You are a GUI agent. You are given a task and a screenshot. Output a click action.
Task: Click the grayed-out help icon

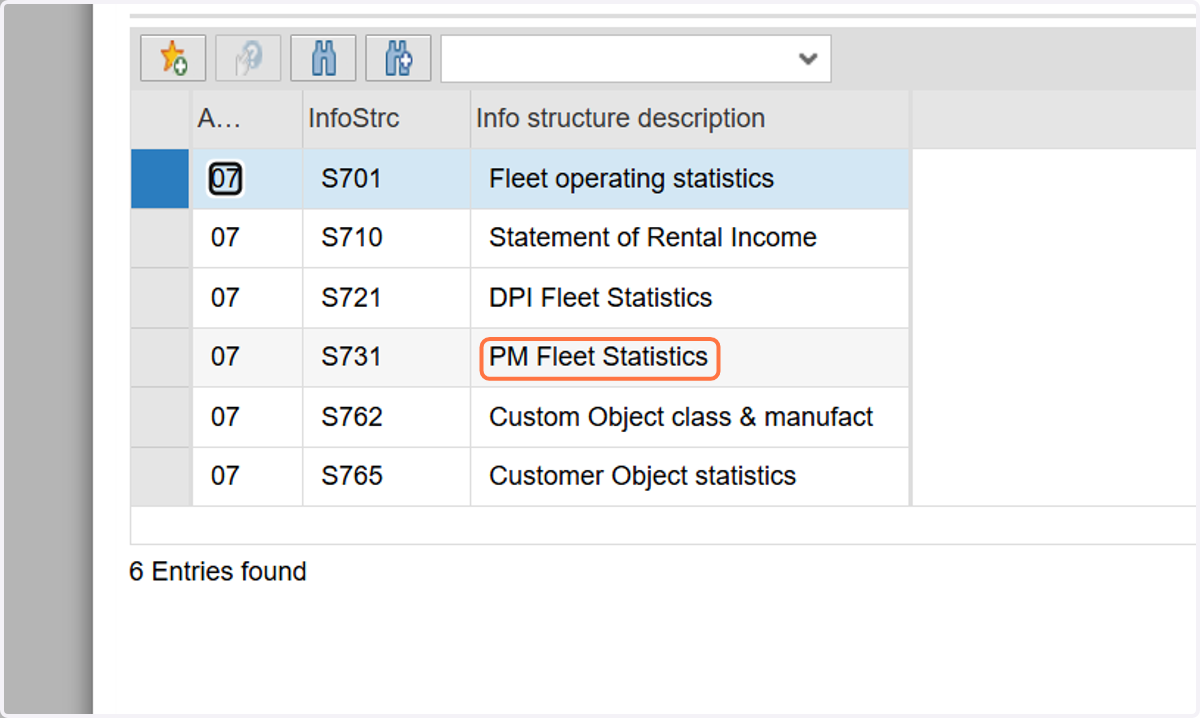pyautogui.click(x=248, y=58)
